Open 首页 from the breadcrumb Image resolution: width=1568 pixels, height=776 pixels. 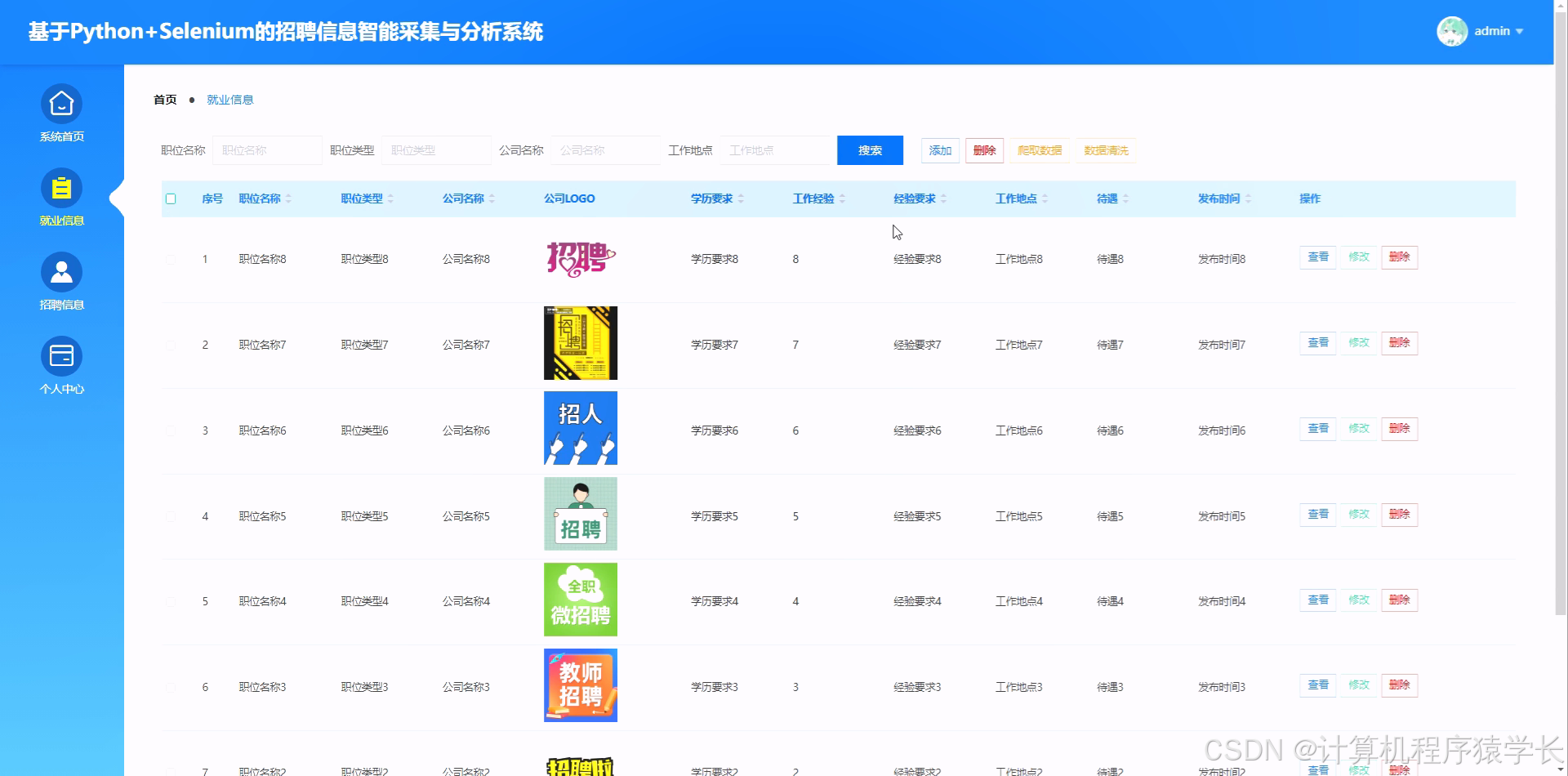coord(164,99)
